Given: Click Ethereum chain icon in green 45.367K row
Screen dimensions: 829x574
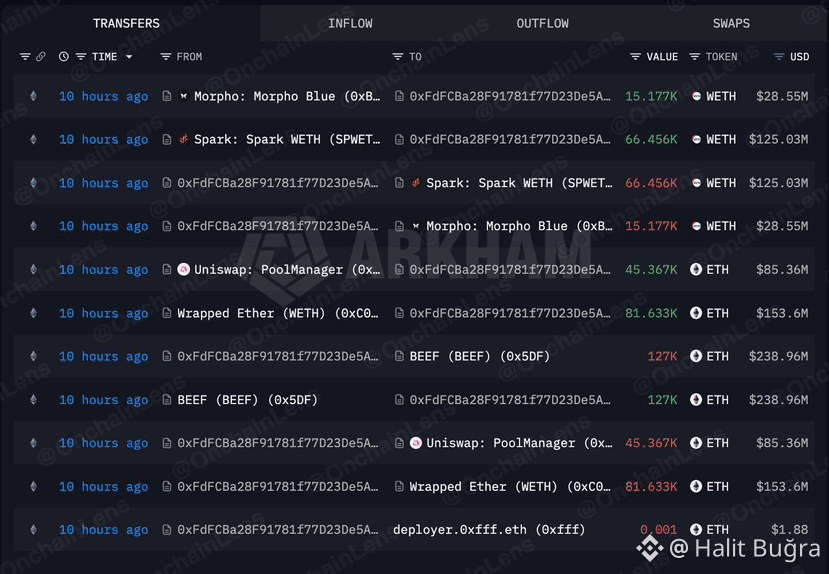Looking at the screenshot, I should (x=33, y=270).
